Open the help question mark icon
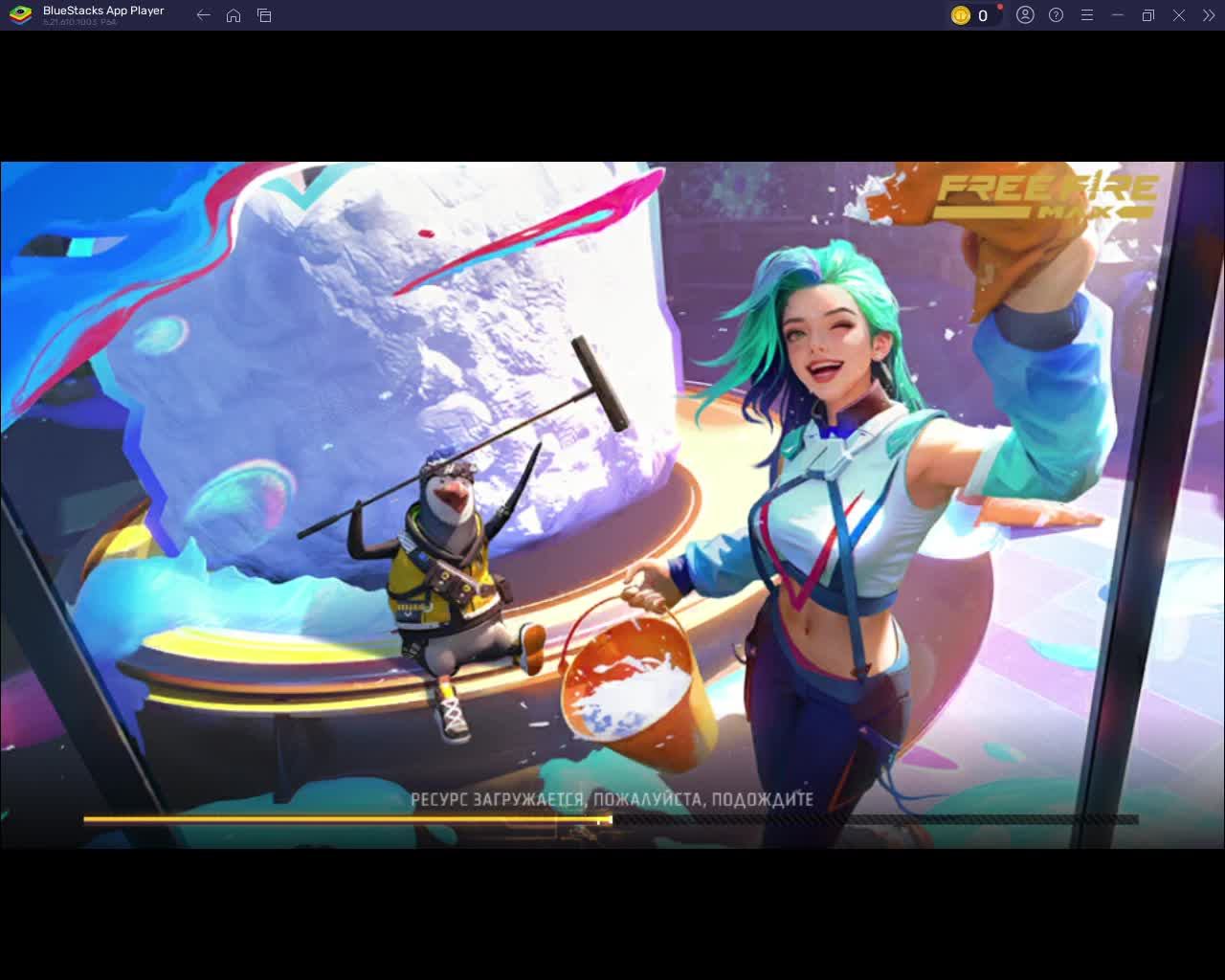Viewport: 1225px width, 980px height. 1056,15
